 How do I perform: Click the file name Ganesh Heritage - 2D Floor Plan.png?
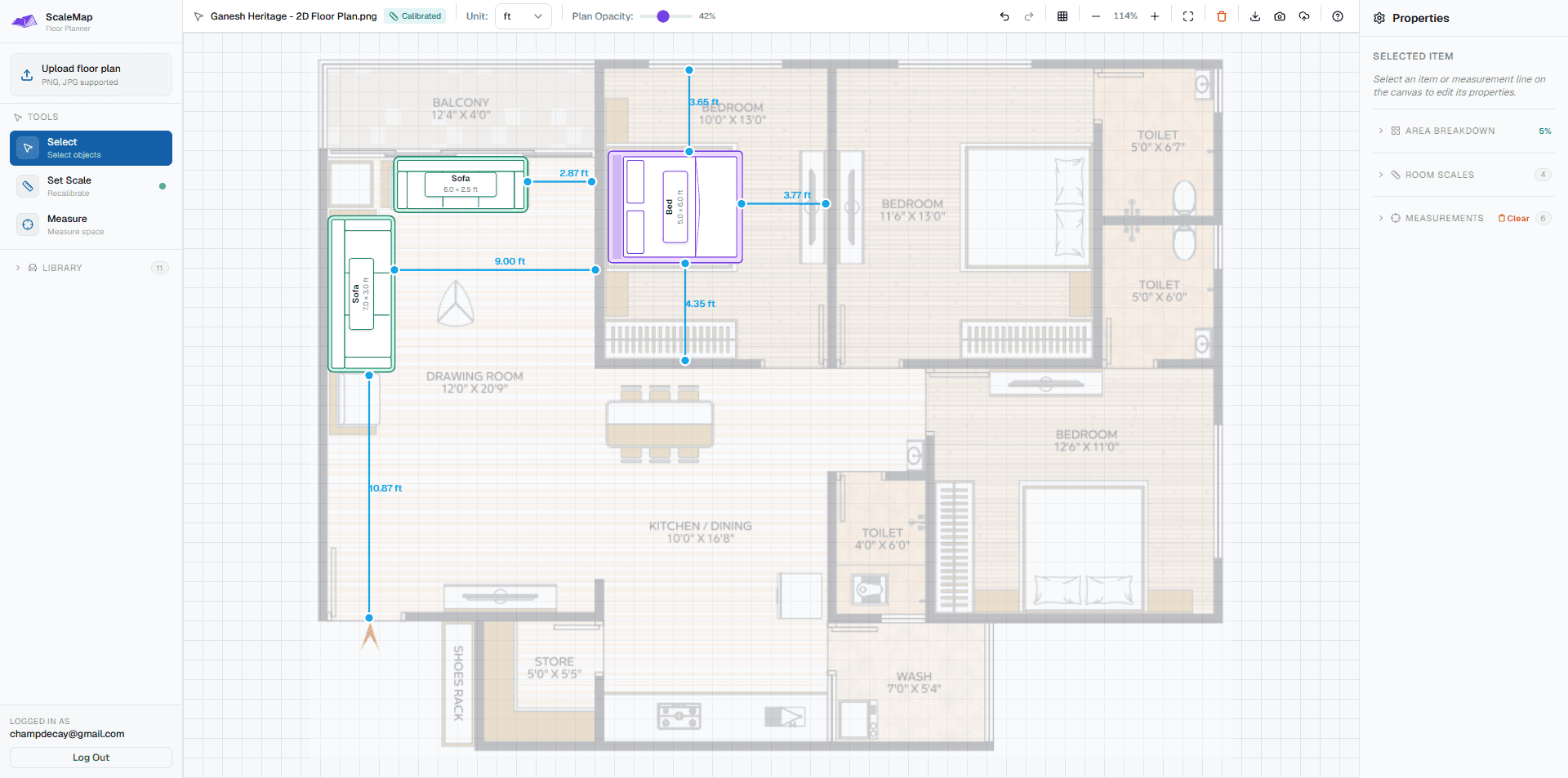click(x=294, y=16)
